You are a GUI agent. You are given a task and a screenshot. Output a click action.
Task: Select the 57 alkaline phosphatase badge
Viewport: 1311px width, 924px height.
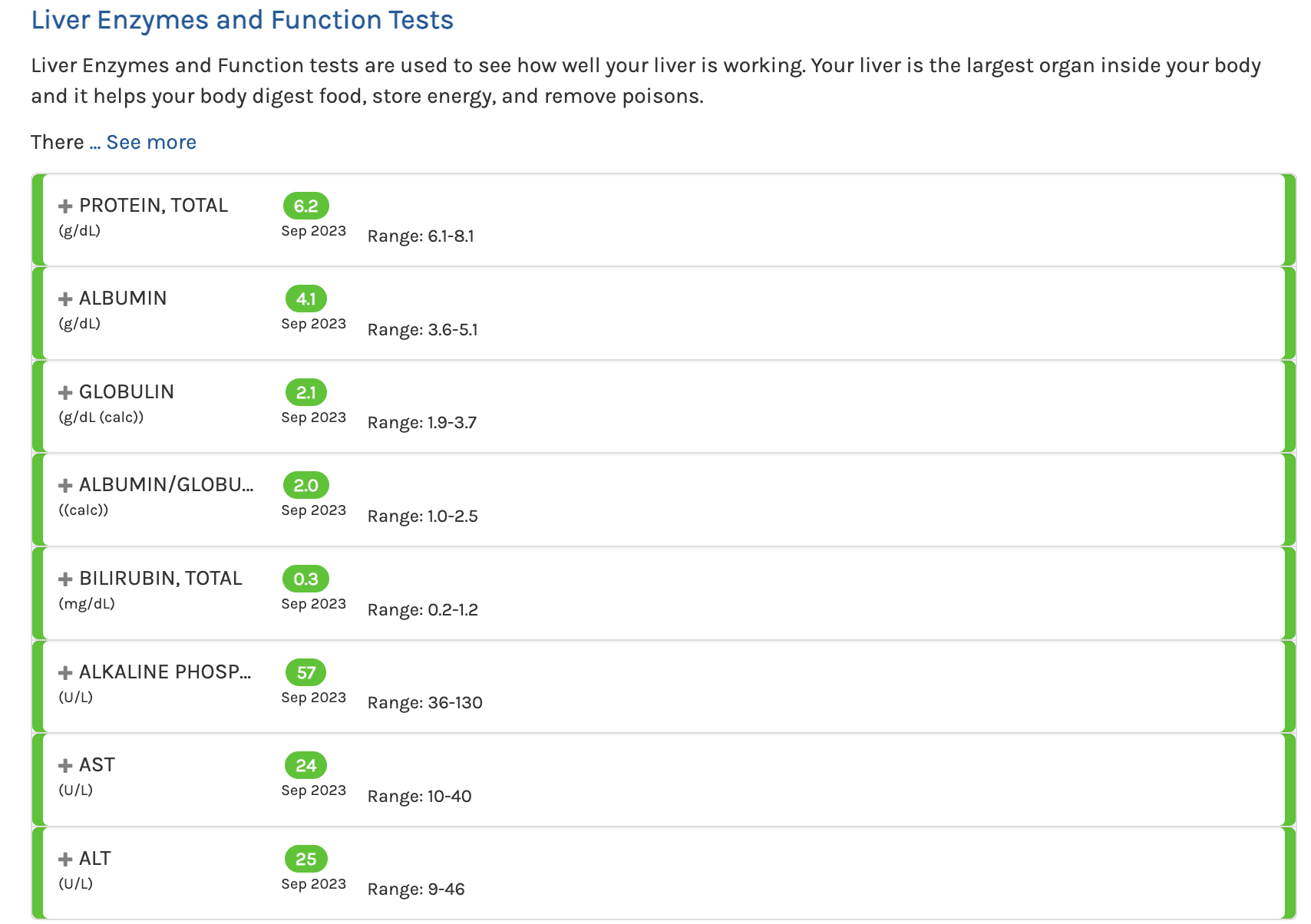pyautogui.click(x=306, y=672)
